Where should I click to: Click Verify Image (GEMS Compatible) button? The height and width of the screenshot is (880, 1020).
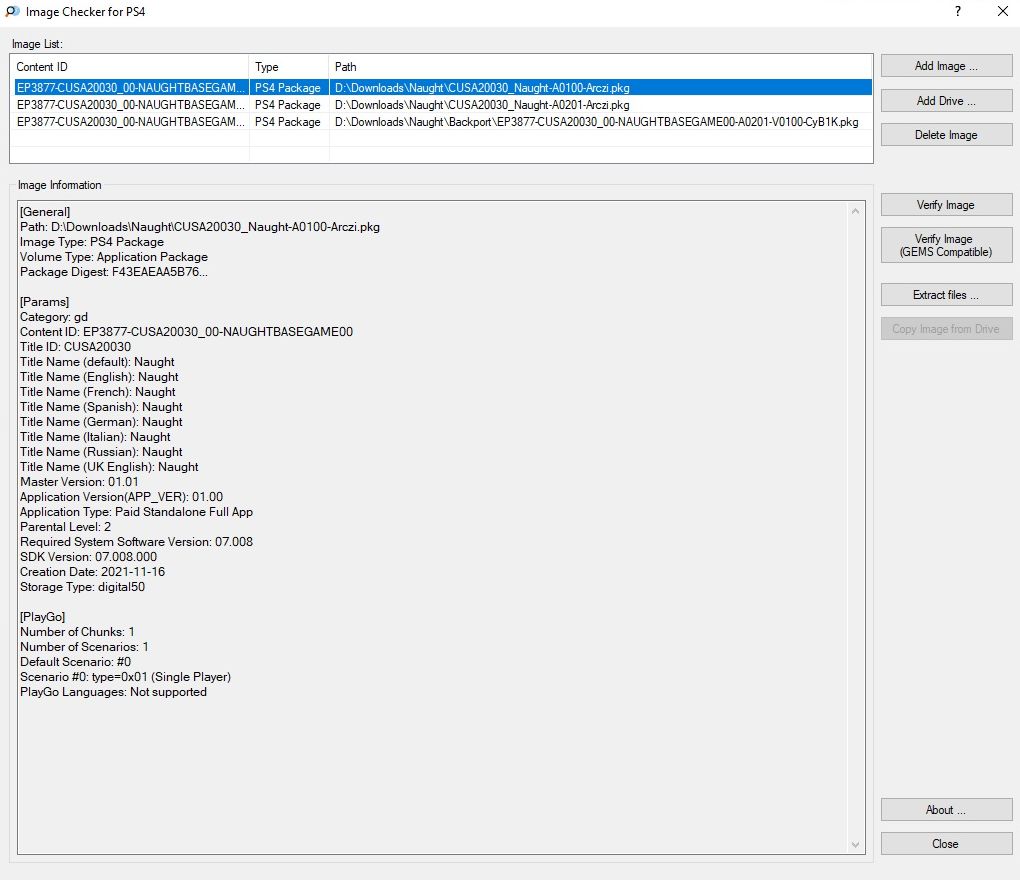[946, 245]
